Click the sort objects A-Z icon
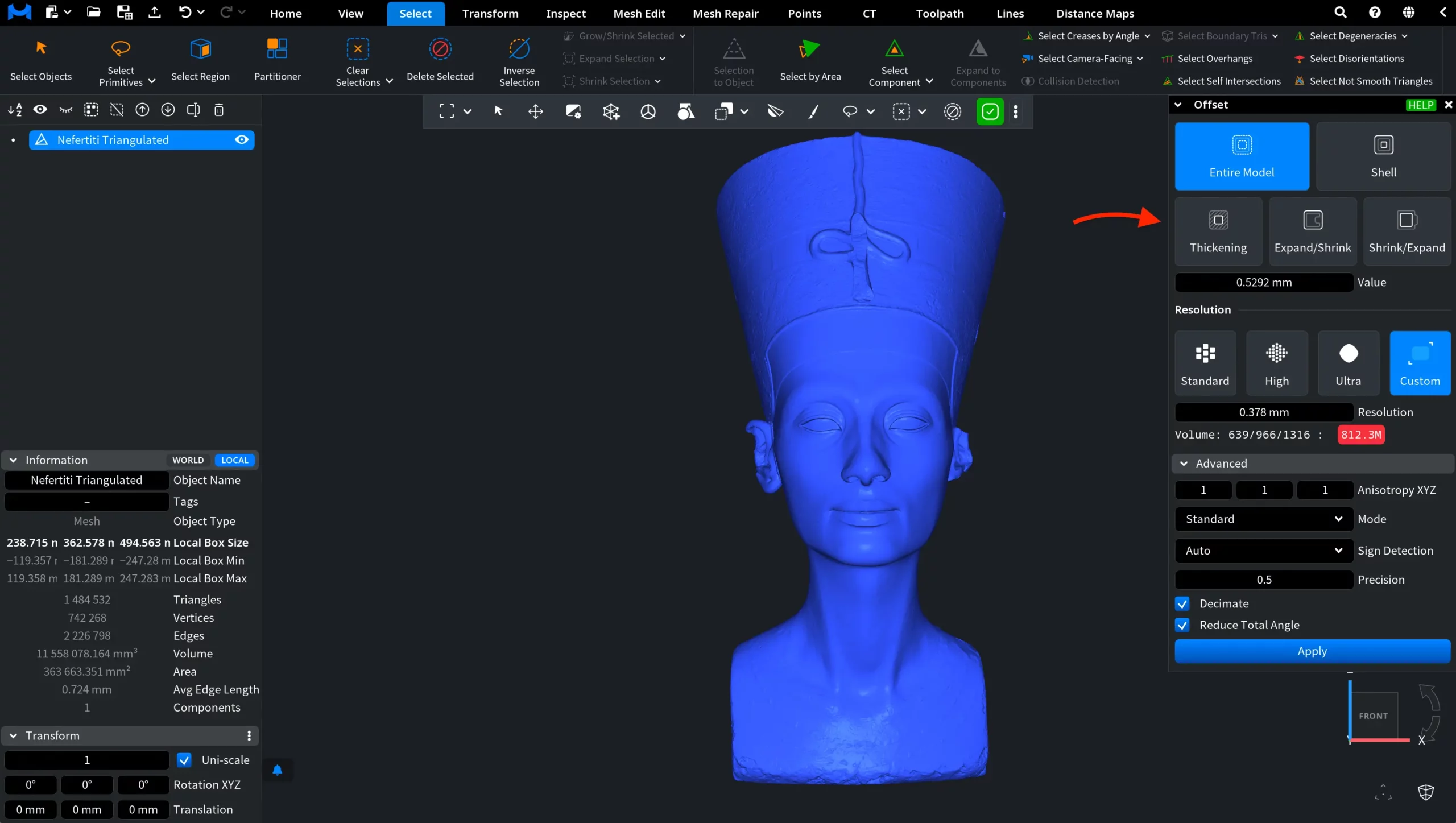This screenshot has width=1456, height=823. click(x=15, y=110)
